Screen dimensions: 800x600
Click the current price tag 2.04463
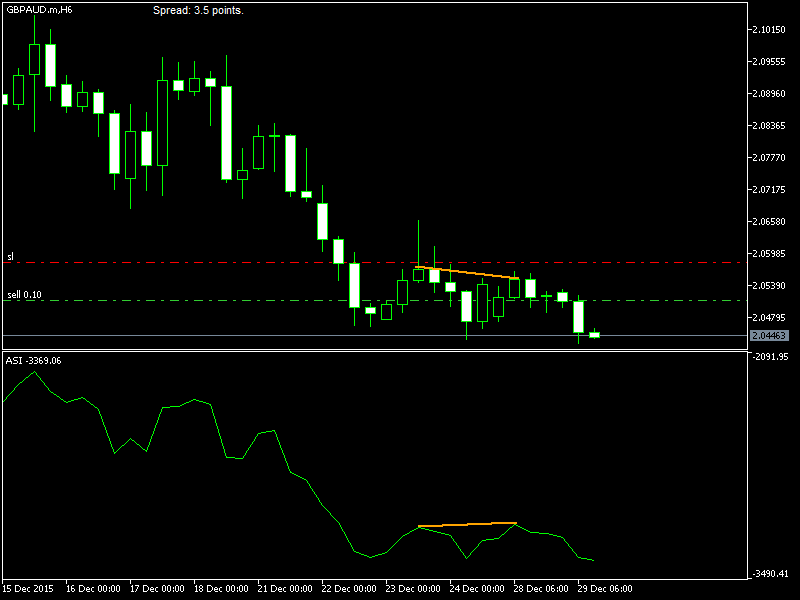pyautogui.click(x=769, y=336)
